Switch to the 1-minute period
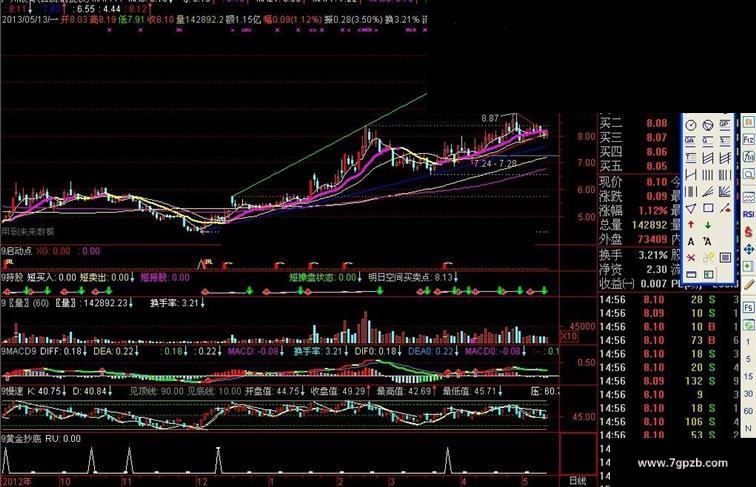The width and height of the screenshot is (756, 487). pos(748,342)
